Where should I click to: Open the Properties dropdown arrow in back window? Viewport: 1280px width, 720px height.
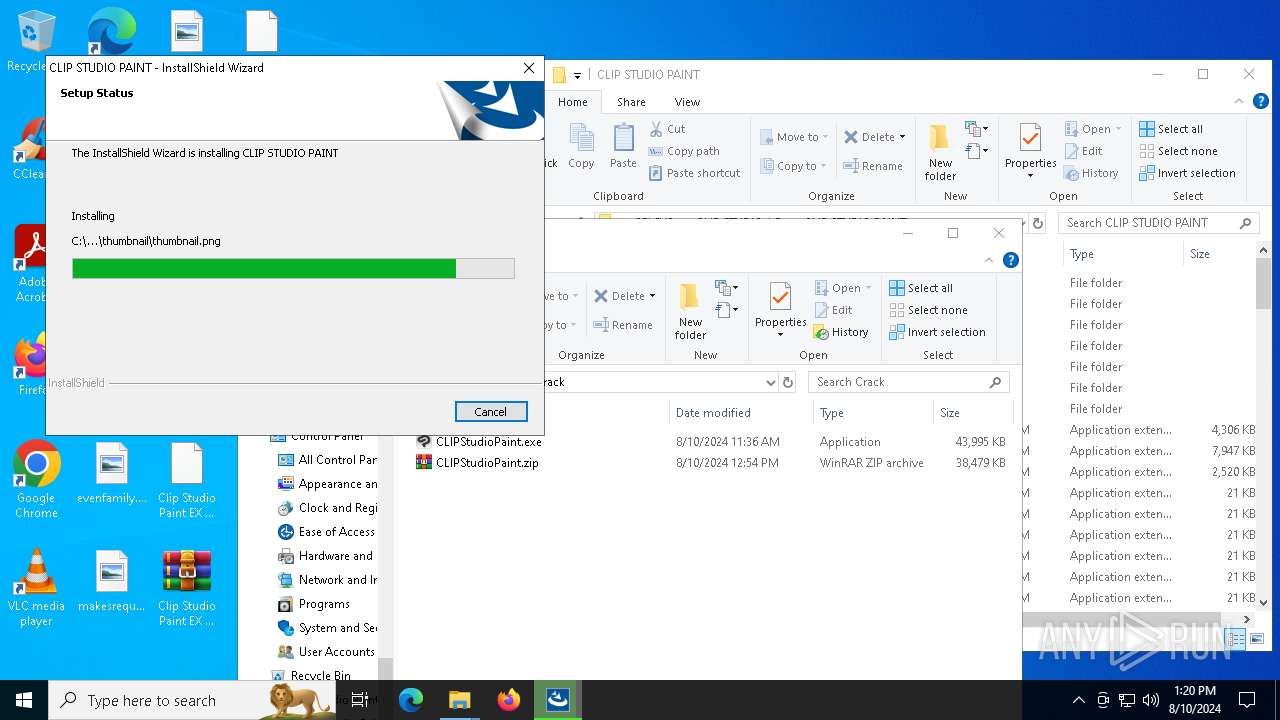(x=1030, y=177)
